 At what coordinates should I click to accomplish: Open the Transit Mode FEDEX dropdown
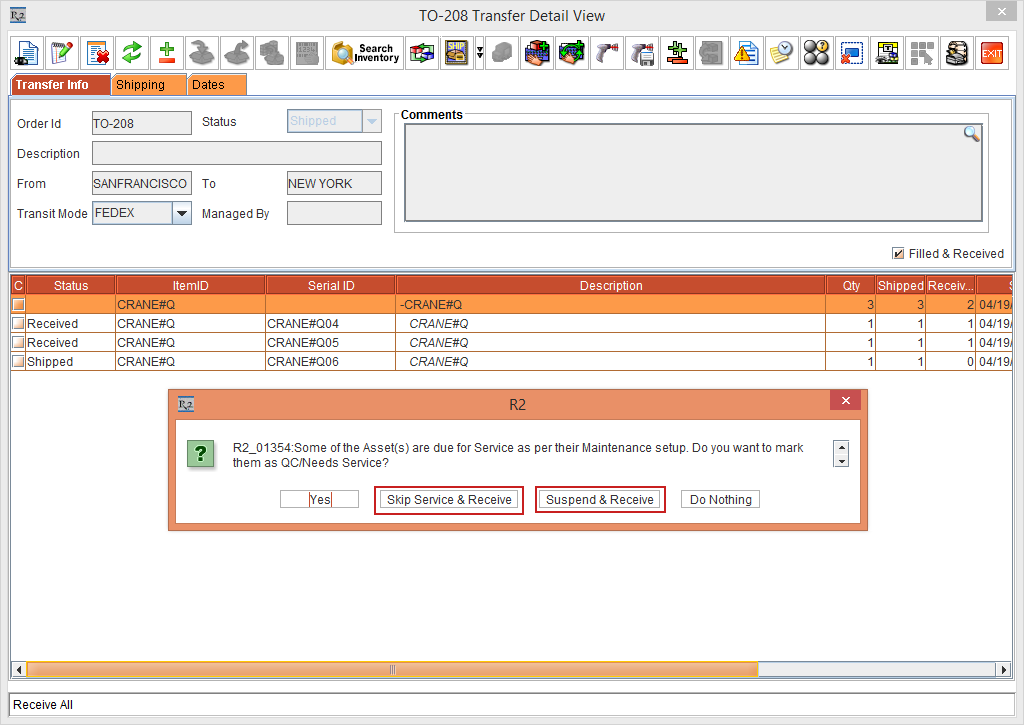coord(181,213)
